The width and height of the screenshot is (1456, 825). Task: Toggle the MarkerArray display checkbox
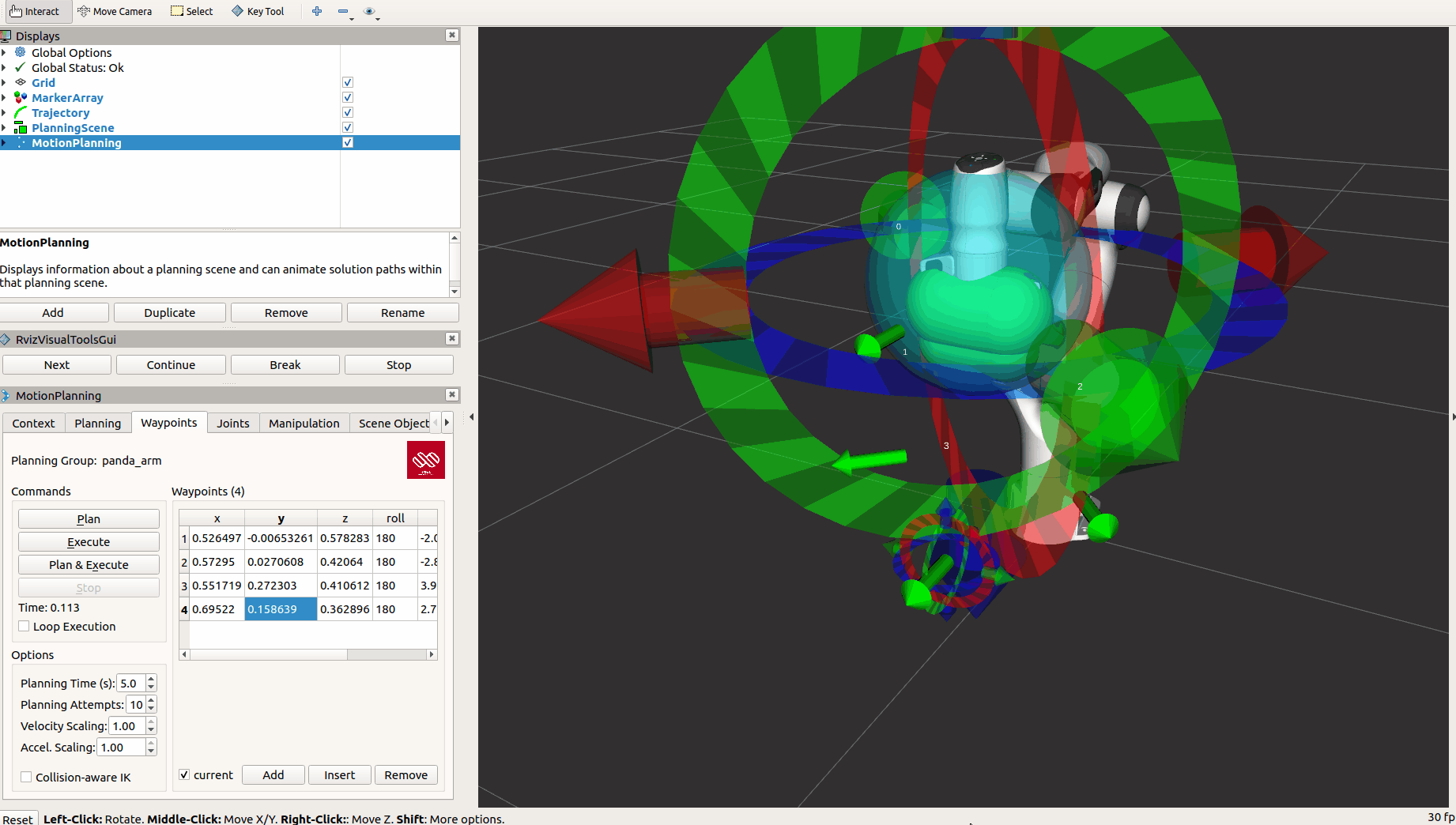tap(348, 97)
